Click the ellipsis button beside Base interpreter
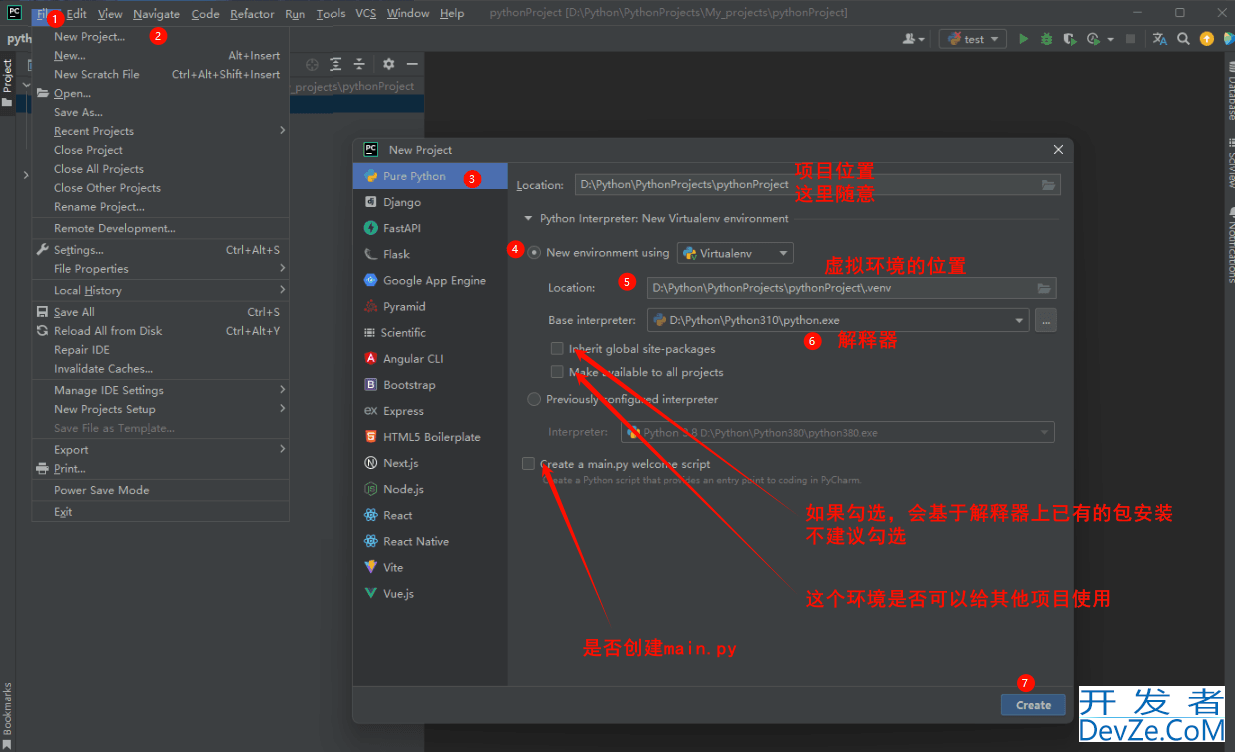The image size is (1235, 752). tap(1046, 321)
